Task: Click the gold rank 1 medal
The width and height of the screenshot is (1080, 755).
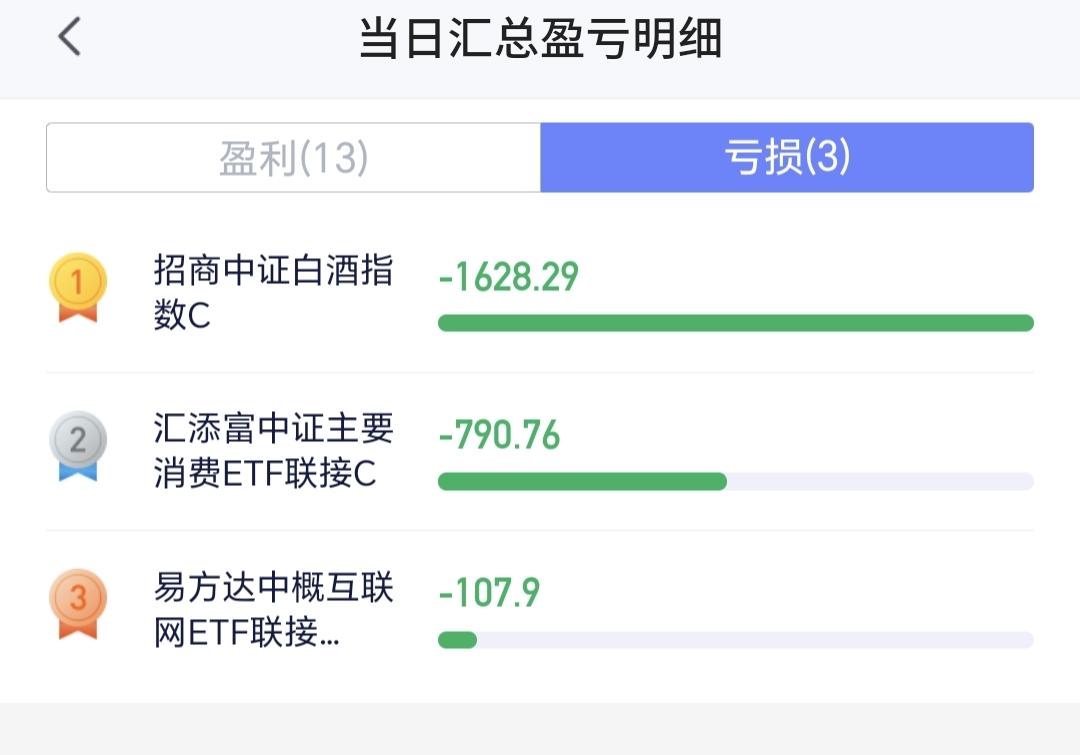Action: pos(78,287)
